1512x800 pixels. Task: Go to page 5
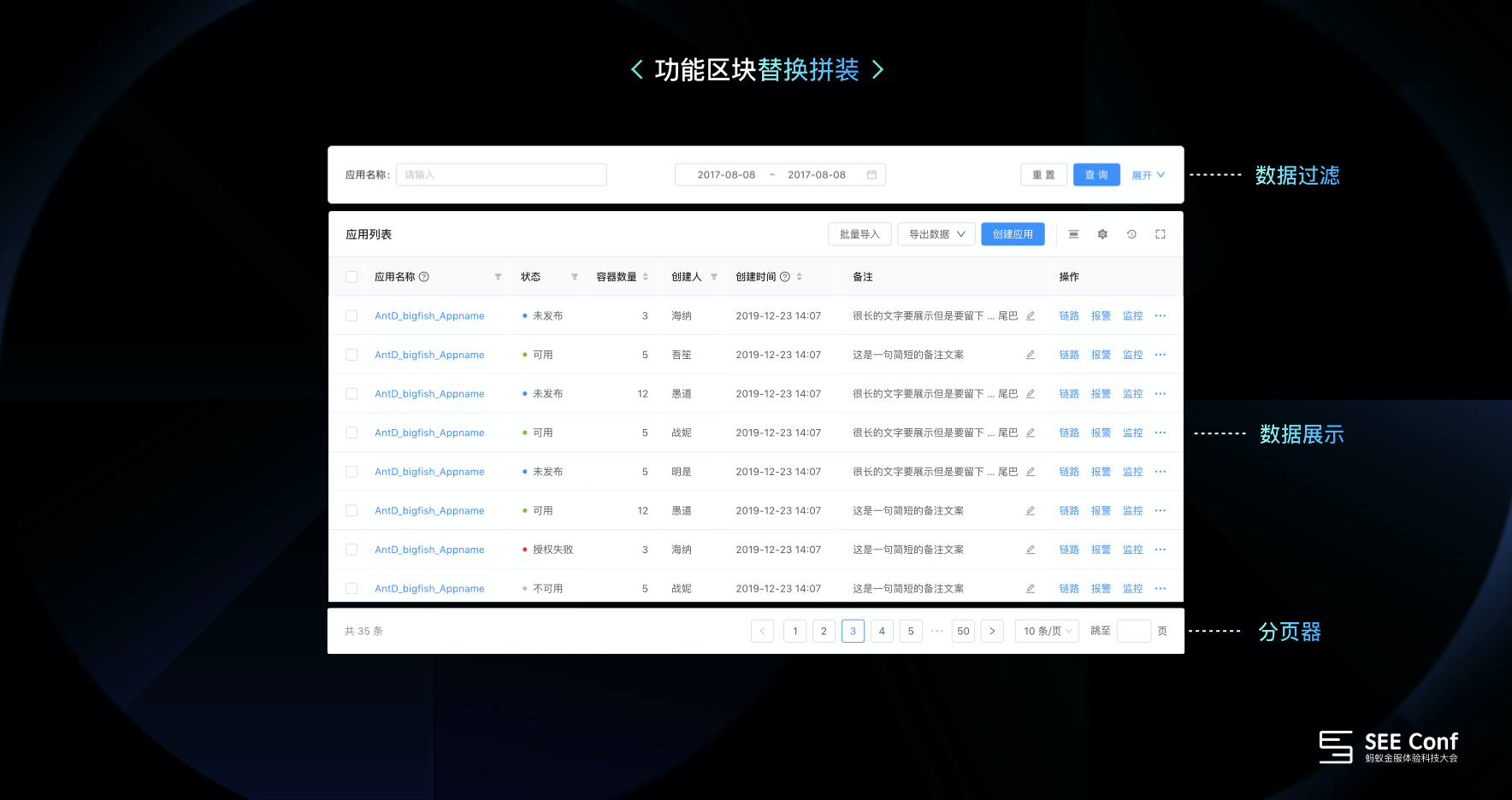[x=911, y=632]
